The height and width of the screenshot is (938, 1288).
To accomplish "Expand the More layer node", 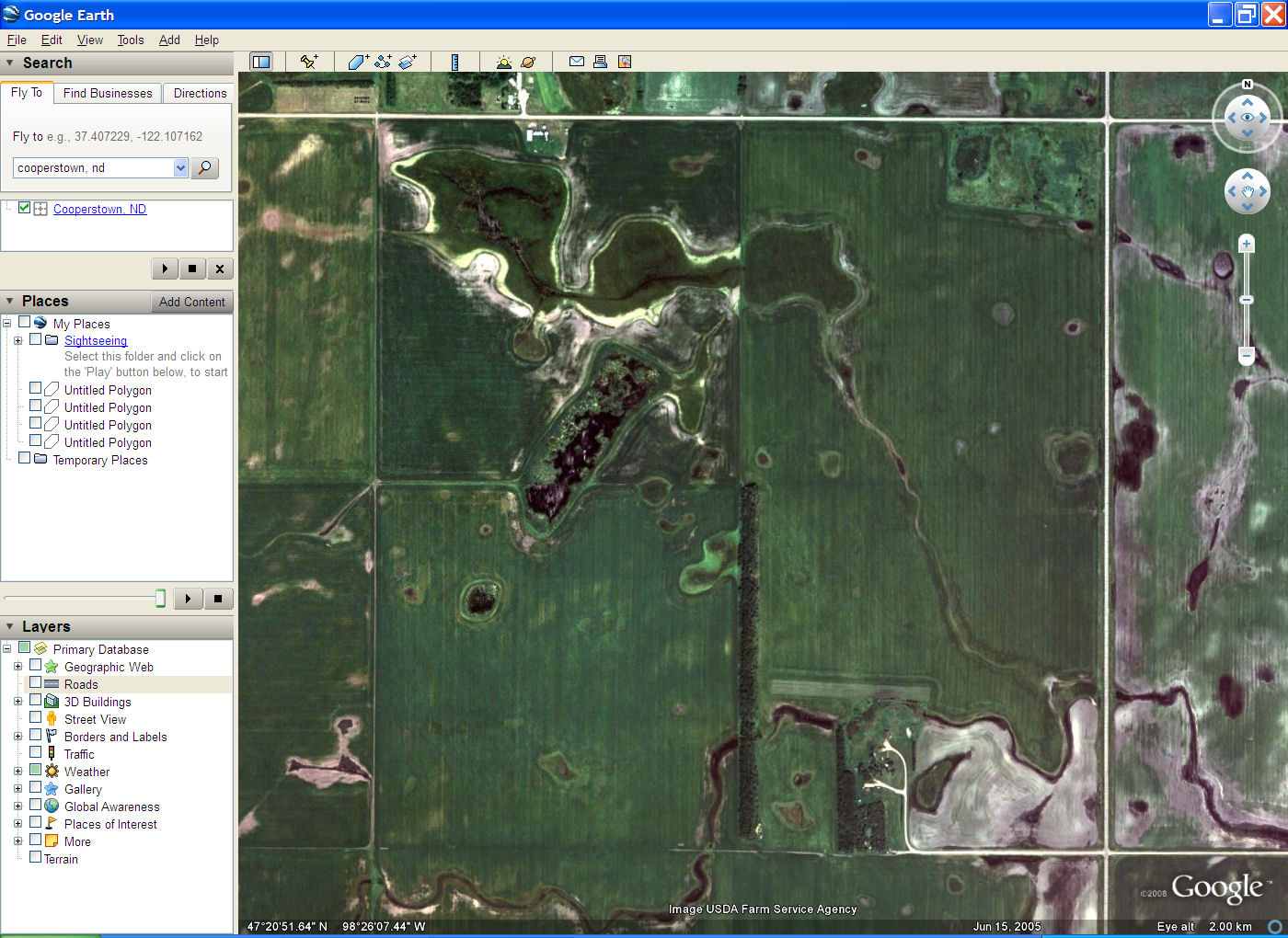I will tap(17, 841).
